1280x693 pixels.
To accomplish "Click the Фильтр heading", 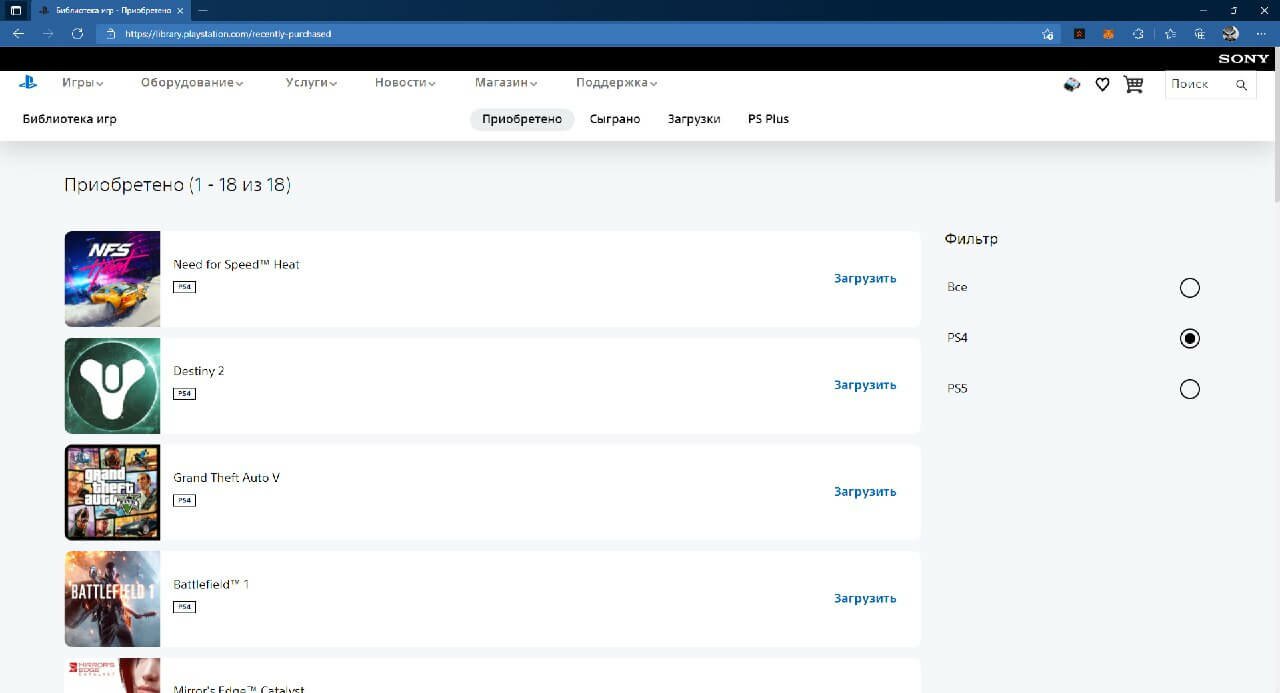I will point(971,239).
